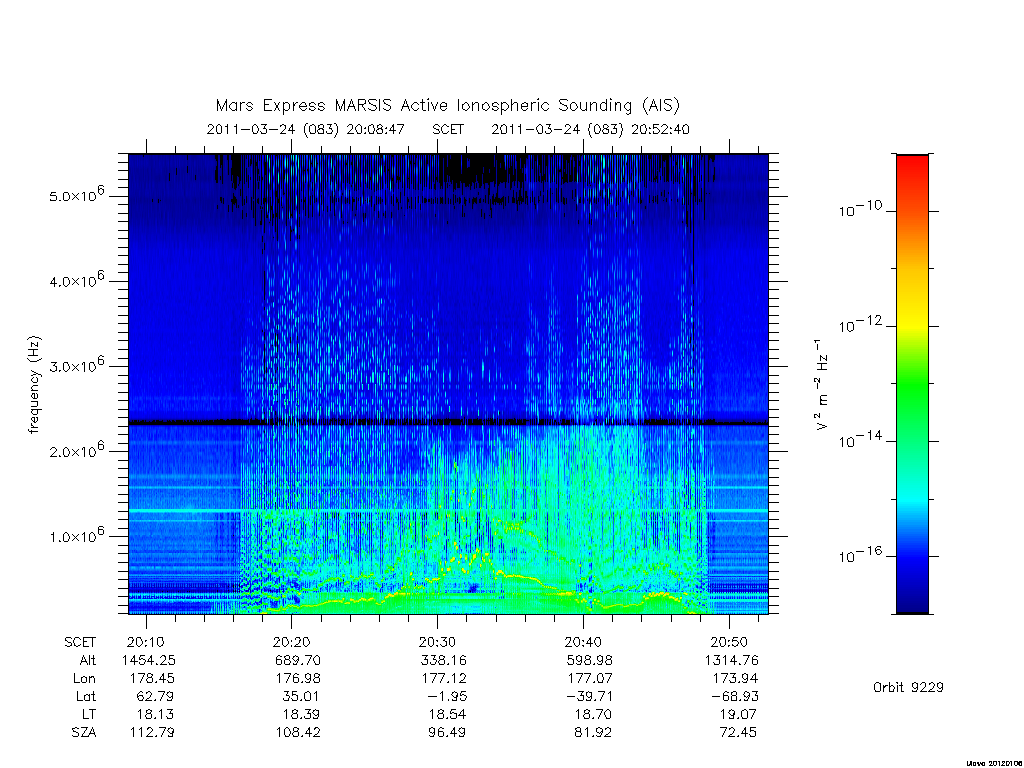The height and width of the screenshot is (768, 1024).
Task: Click the 4.0×10^6 frequency tick label
Action: 76,280
